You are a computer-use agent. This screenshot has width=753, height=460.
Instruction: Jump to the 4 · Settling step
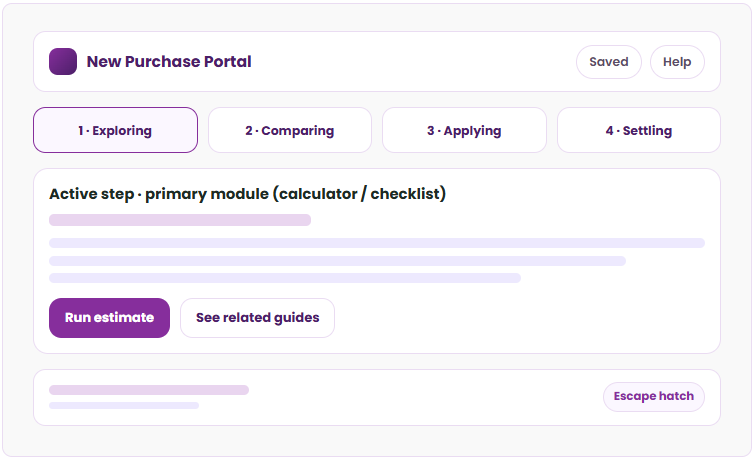tap(639, 130)
